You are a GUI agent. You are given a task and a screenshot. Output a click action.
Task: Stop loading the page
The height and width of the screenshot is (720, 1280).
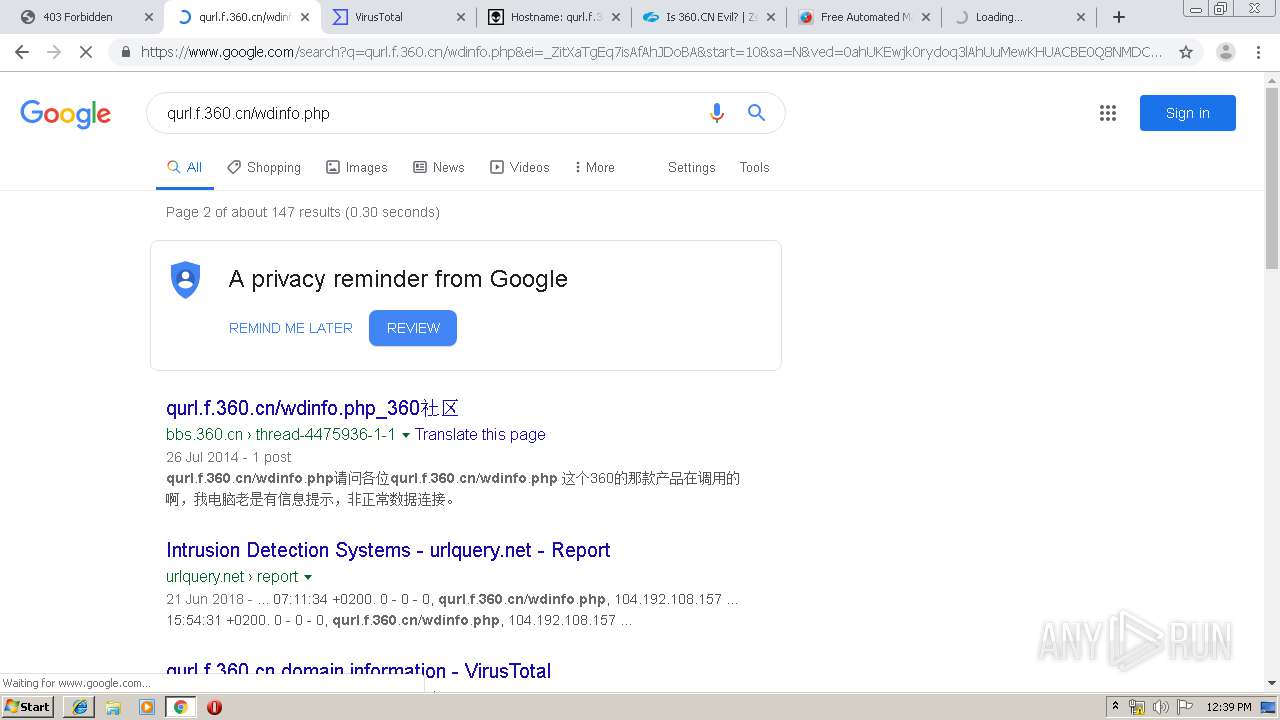(86, 52)
